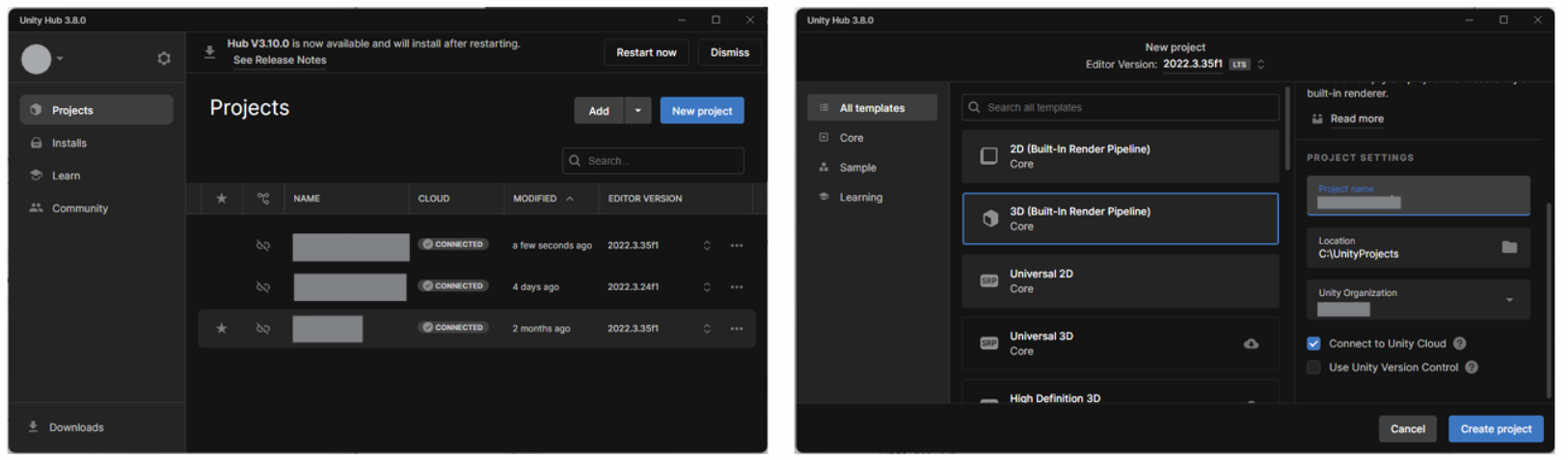Select Sample templates category

[872, 168]
